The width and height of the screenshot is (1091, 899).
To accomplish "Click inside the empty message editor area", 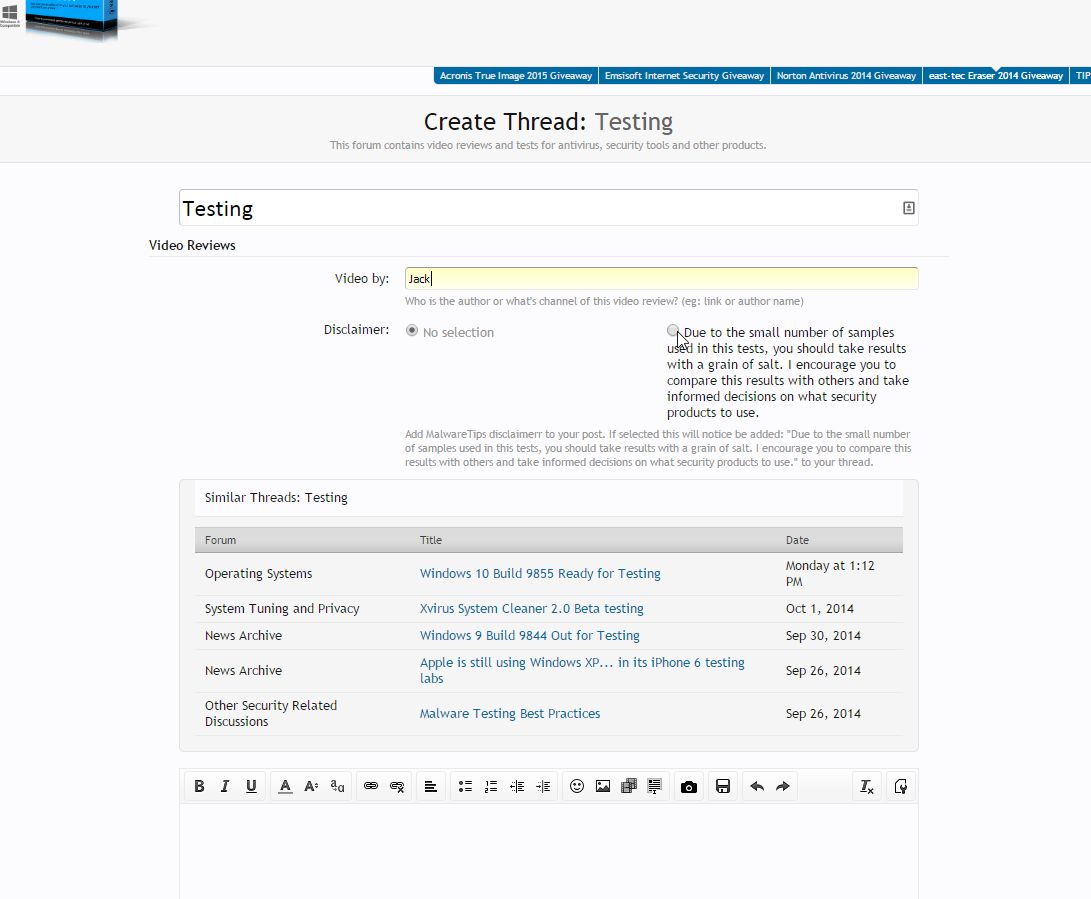I will coord(548,852).
